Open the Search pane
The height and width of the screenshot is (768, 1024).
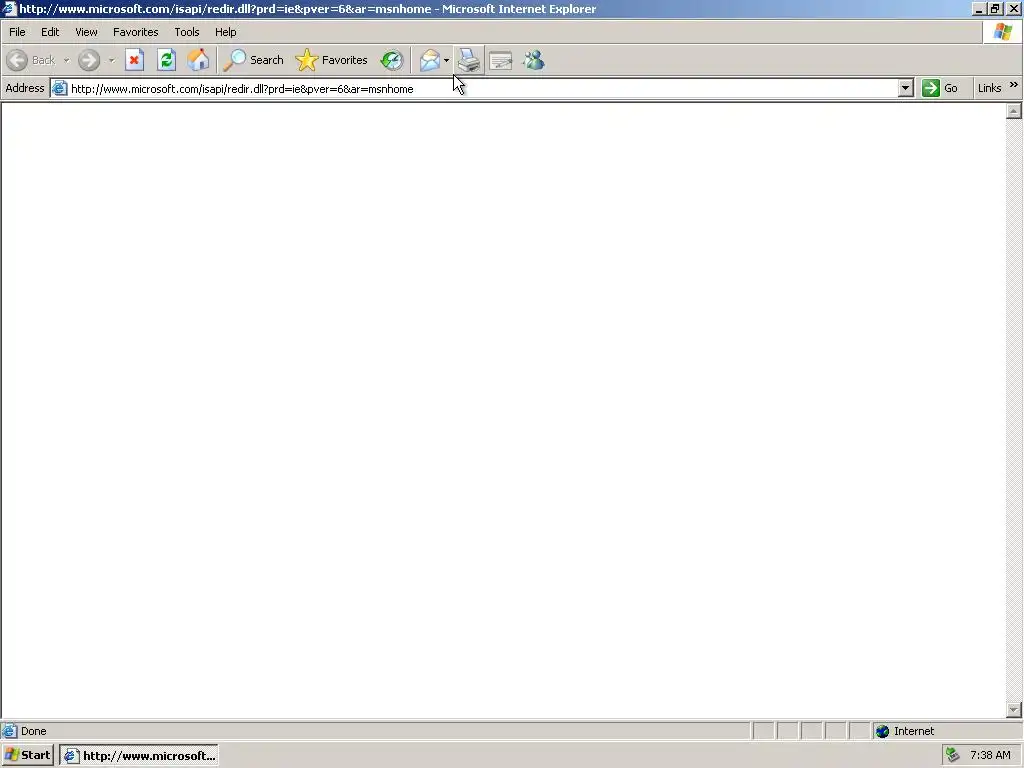coord(254,60)
